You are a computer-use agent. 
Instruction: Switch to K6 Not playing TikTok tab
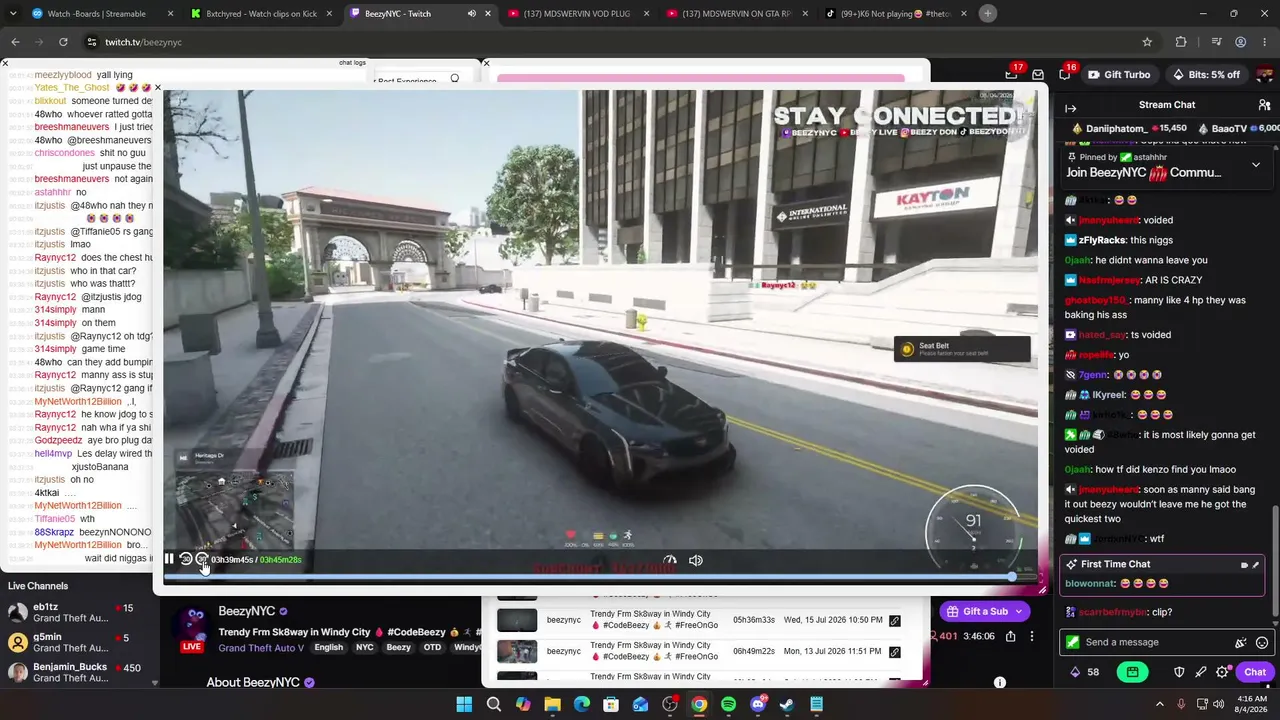[x=896, y=14]
